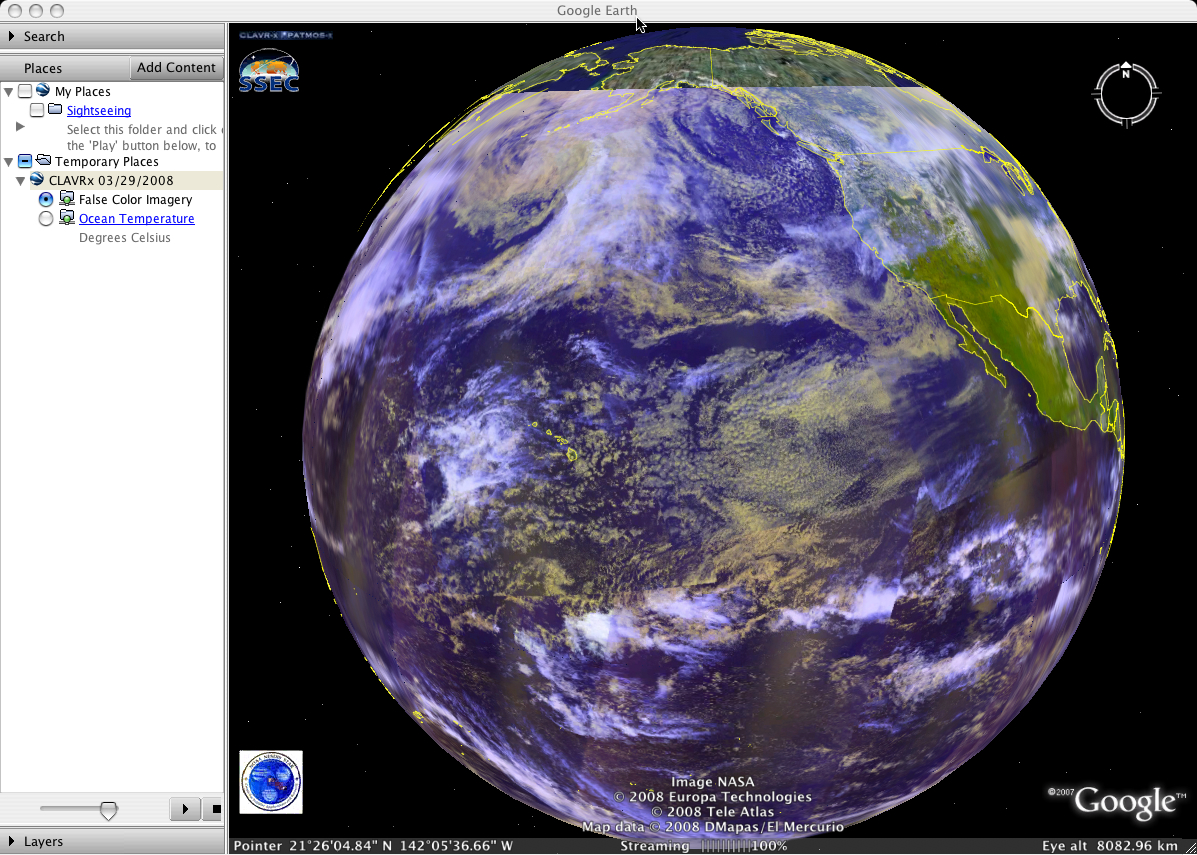Toggle the My Places checkbox
This screenshot has height=855, width=1197.
coord(25,92)
